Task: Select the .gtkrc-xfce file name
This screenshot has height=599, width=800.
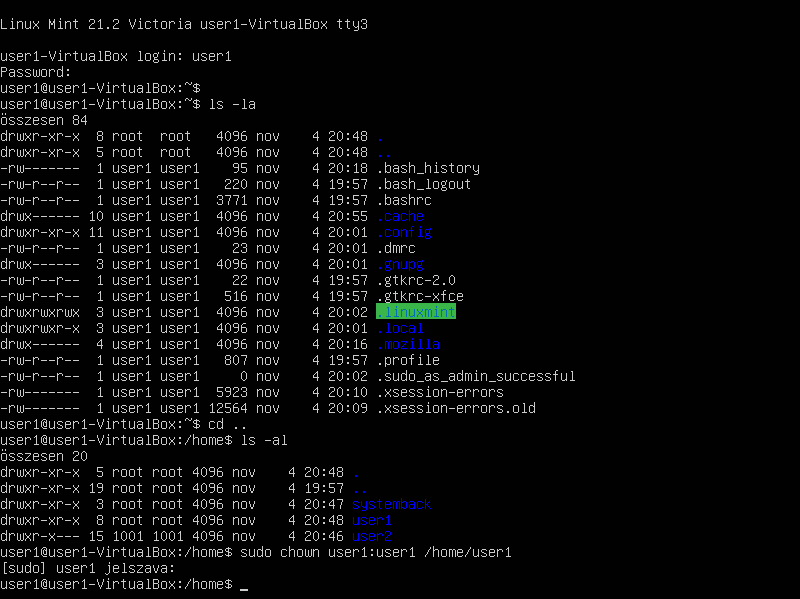Action: click(x=420, y=296)
